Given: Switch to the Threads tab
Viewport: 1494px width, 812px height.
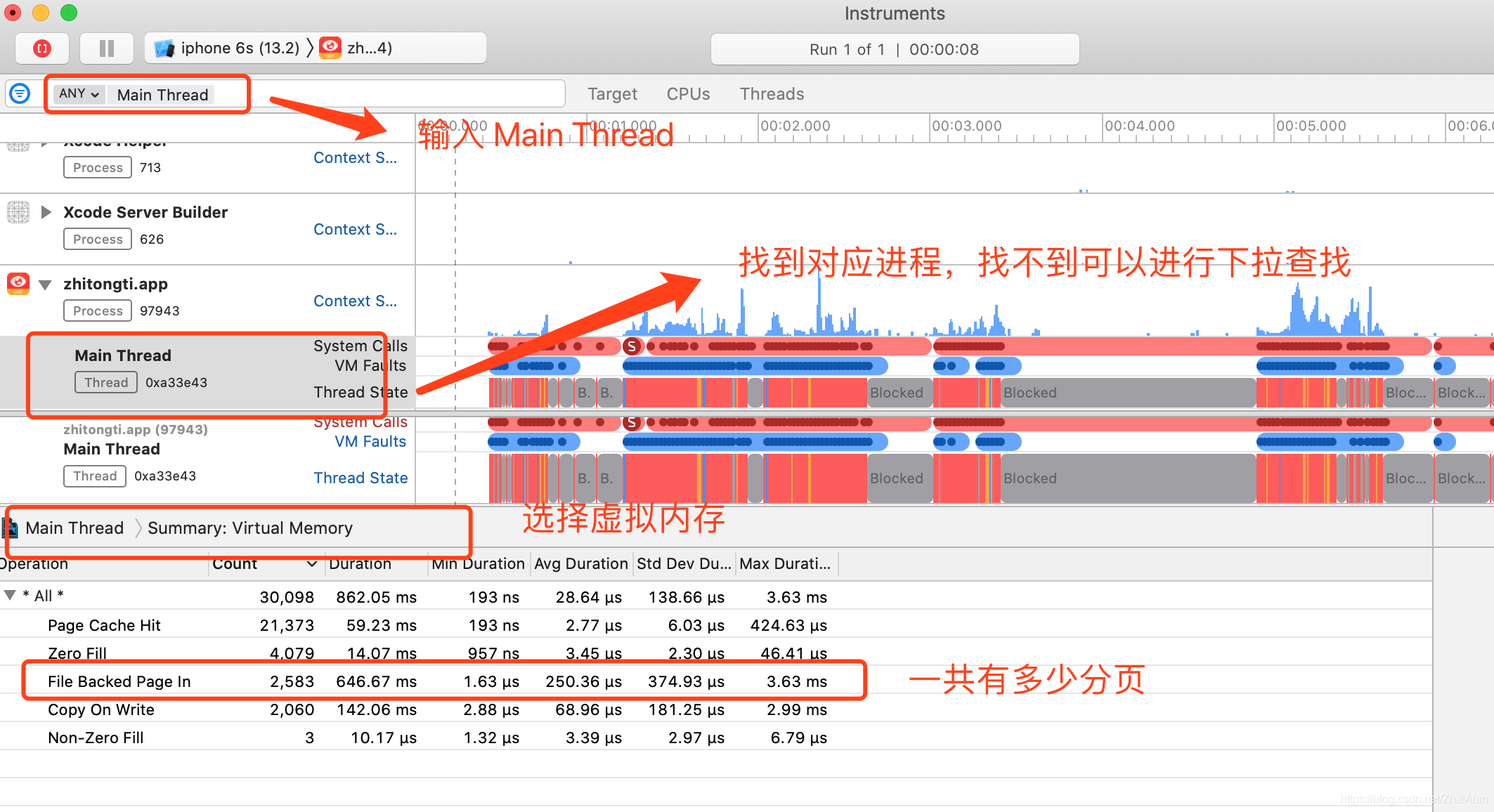Looking at the screenshot, I should 772,94.
